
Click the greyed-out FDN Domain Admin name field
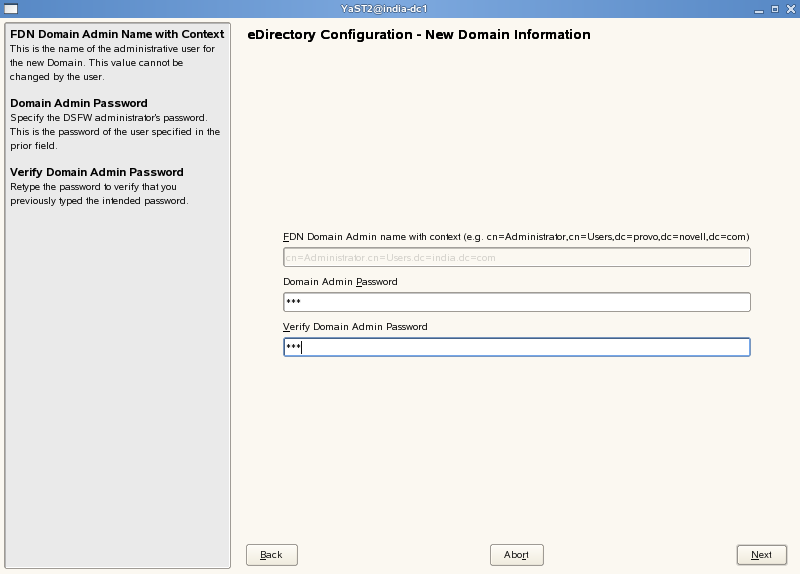pos(516,258)
